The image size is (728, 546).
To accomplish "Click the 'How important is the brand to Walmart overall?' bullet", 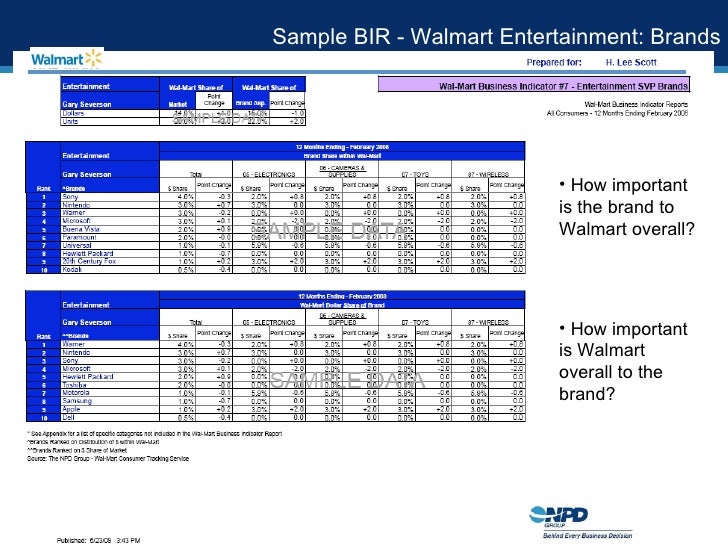I will pos(627,207).
